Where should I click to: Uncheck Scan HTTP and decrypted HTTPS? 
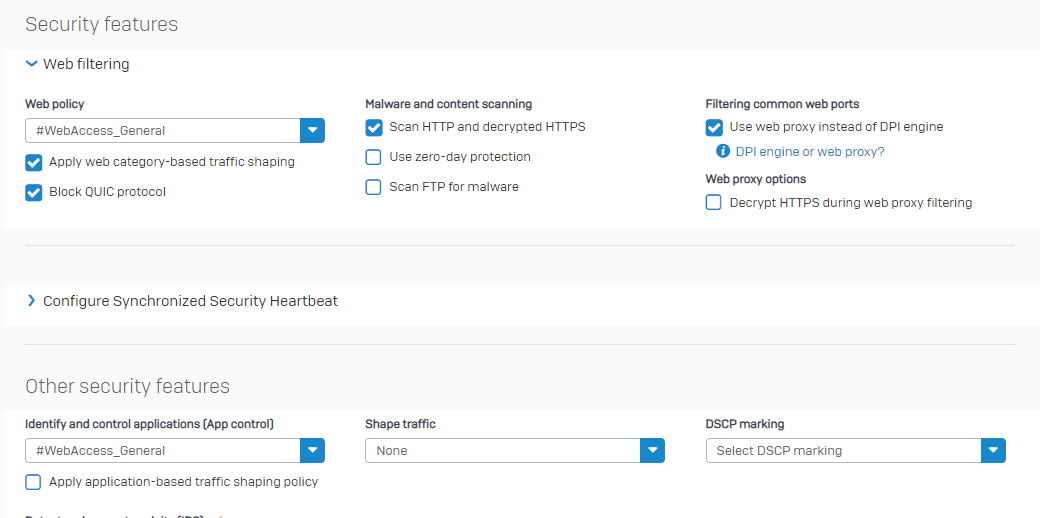pyautogui.click(x=374, y=127)
